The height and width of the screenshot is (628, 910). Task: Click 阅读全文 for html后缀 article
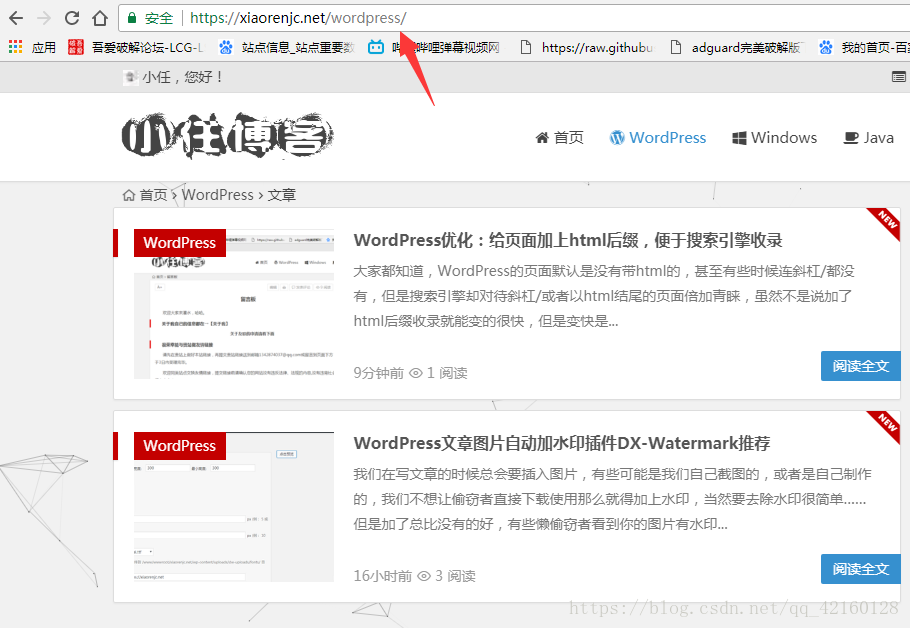[x=861, y=366]
